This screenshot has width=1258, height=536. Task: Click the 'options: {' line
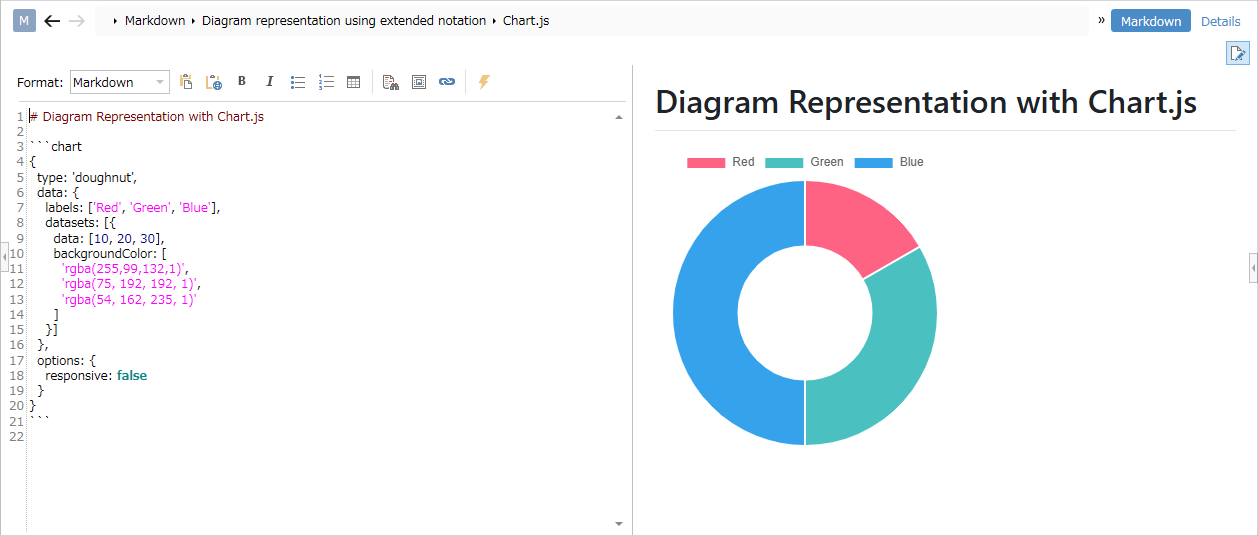[67, 360]
